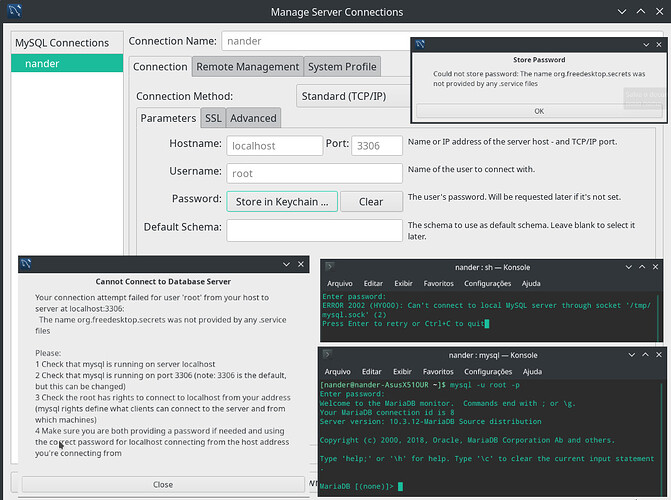This screenshot has width=671, height=500.
Task: Click the Hostname input field
Action: (273, 144)
